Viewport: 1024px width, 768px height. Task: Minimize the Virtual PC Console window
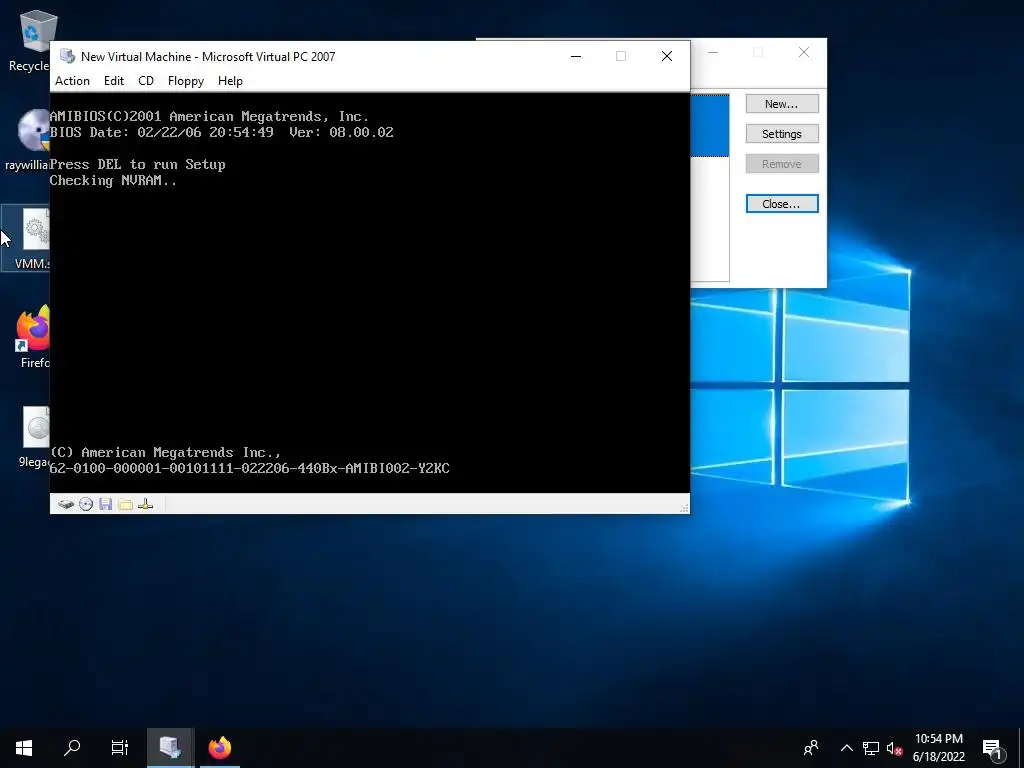click(713, 52)
